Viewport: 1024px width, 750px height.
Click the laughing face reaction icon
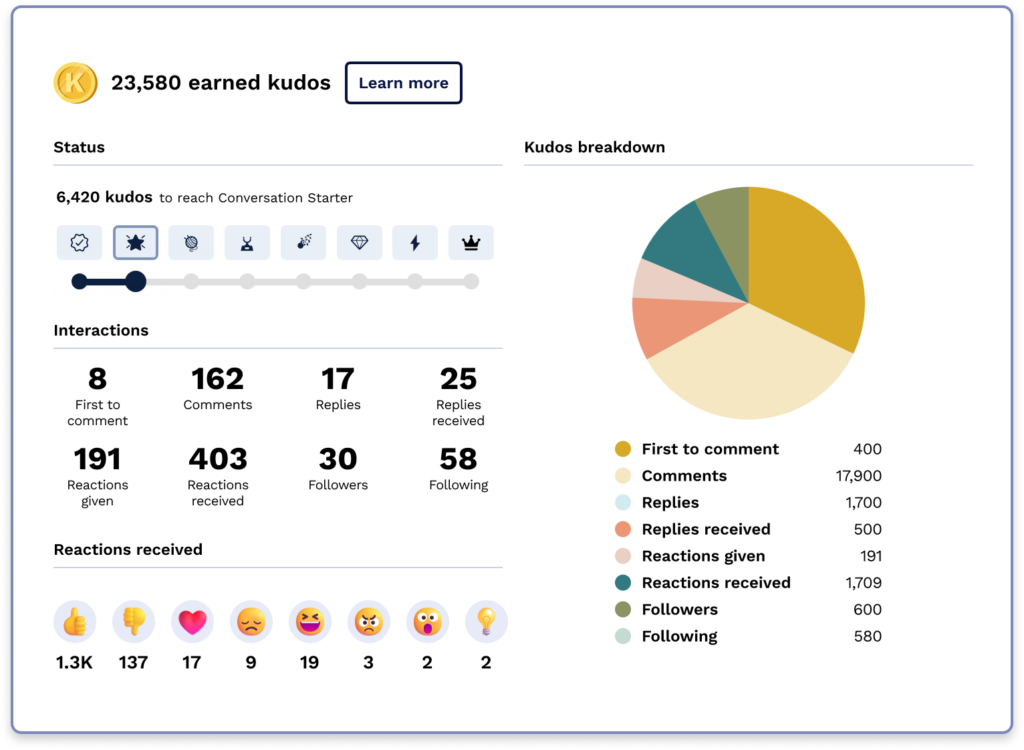310,622
